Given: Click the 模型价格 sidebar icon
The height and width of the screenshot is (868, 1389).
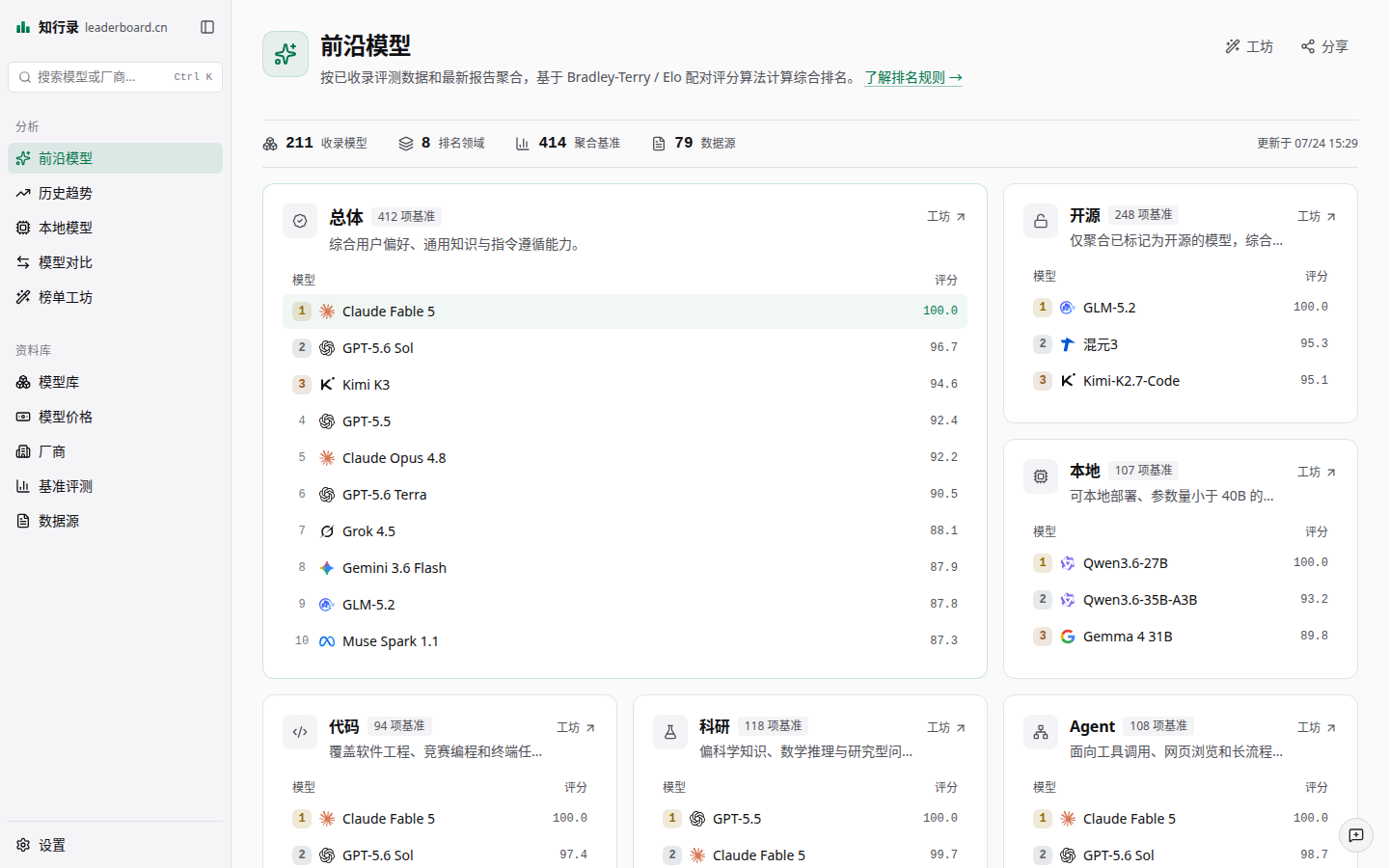Looking at the screenshot, I should 23,417.
